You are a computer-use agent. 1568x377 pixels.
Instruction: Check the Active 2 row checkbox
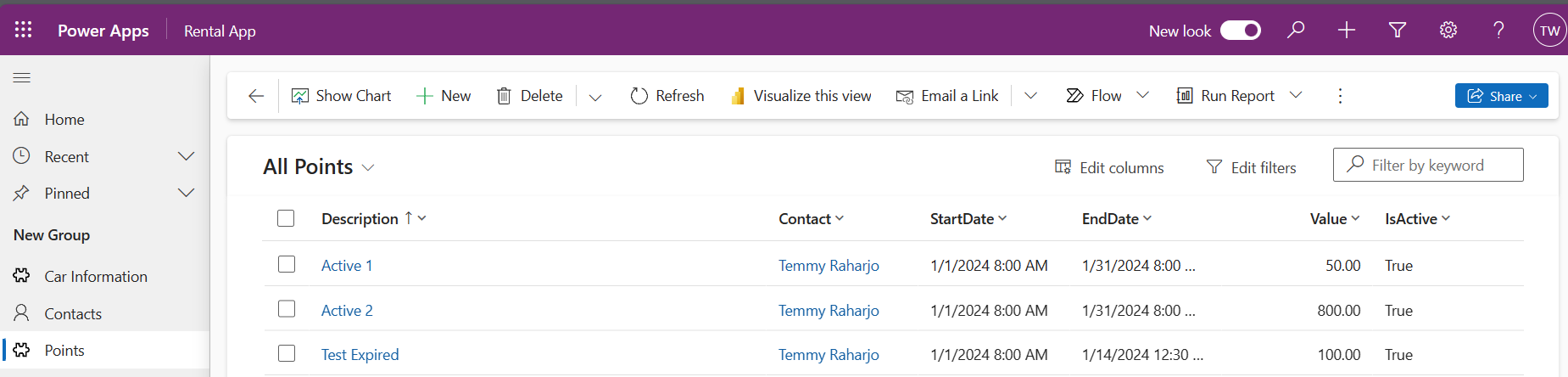287,309
